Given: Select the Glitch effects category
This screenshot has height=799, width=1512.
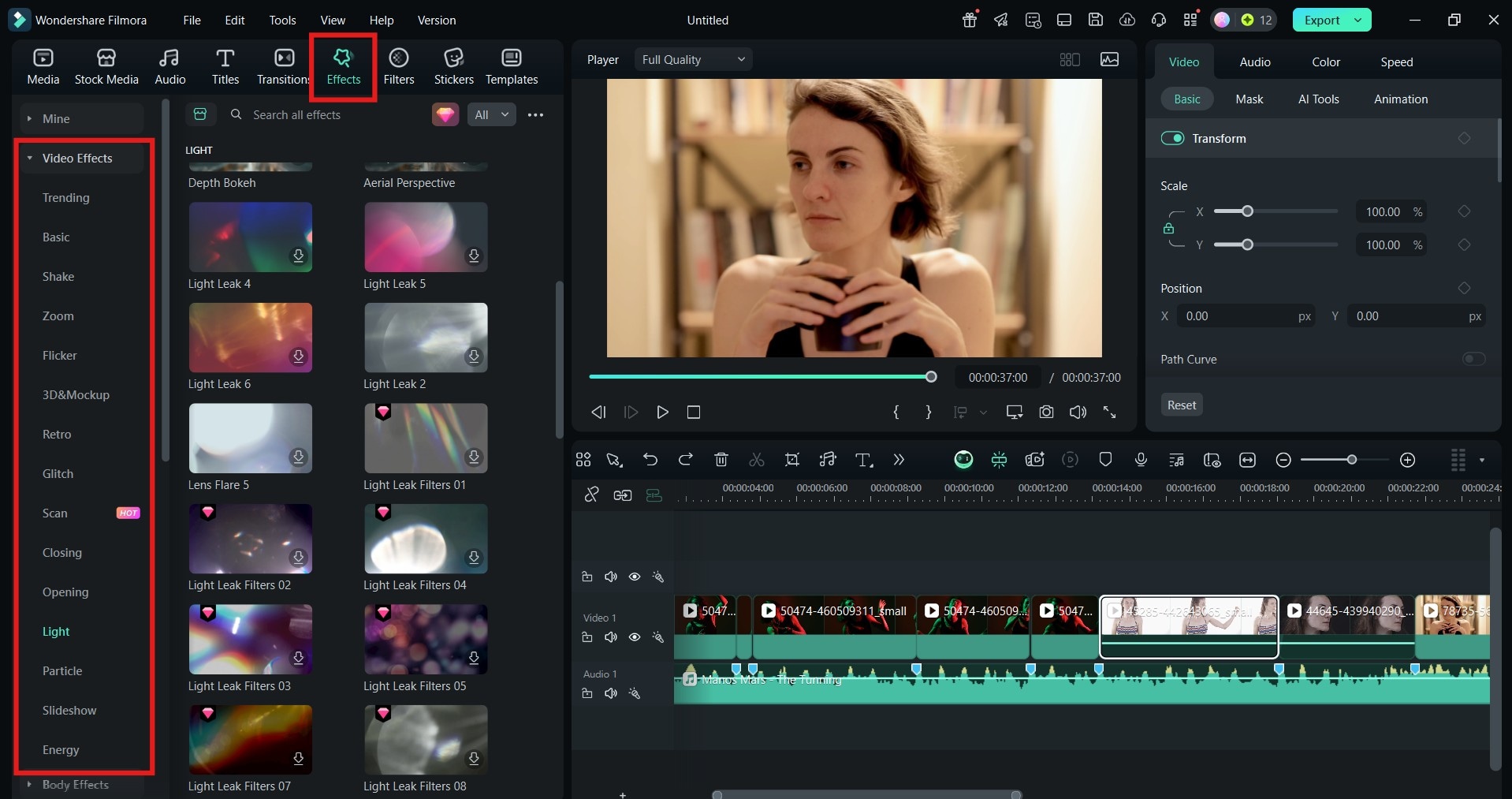Looking at the screenshot, I should (x=58, y=473).
